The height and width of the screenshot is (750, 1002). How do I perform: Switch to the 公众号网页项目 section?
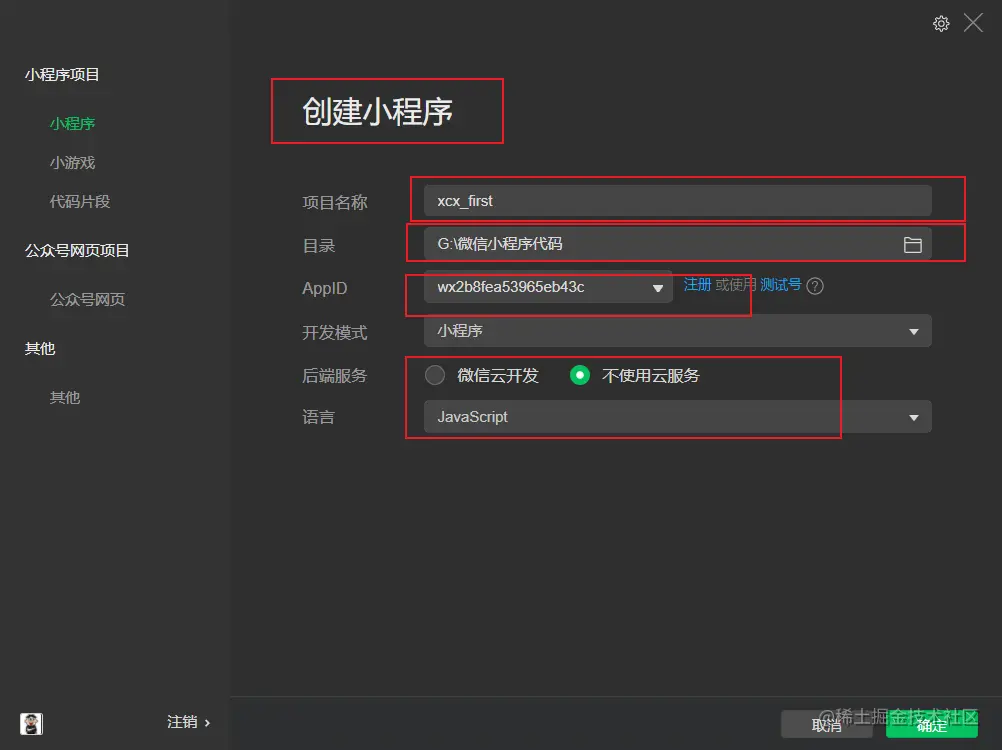(x=79, y=250)
